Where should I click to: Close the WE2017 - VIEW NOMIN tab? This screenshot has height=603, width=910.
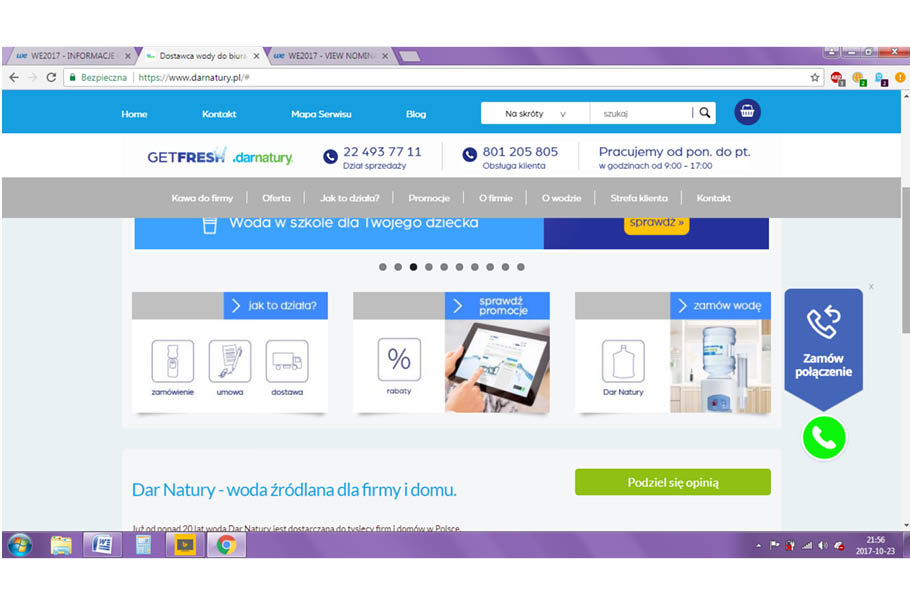pyautogui.click(x=385, y=56)
